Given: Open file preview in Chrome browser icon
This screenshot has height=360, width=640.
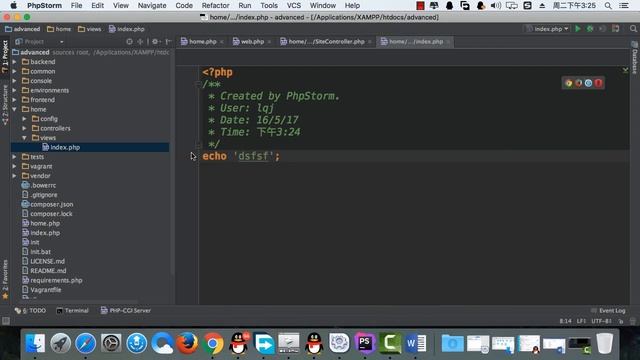Looking at the screenshot, I should [x=569, y=83].
